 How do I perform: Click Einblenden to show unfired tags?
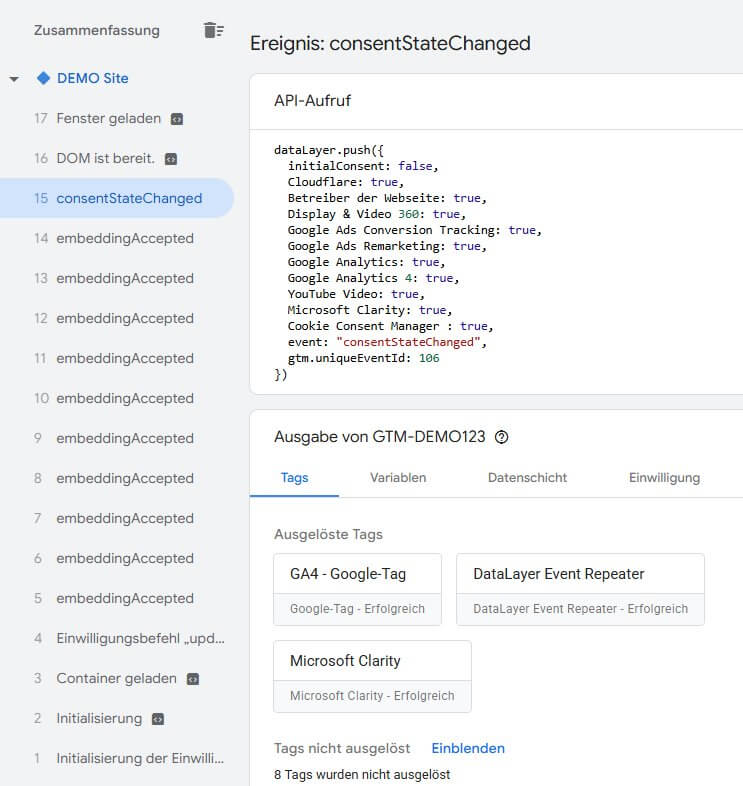tap(468, 748)
